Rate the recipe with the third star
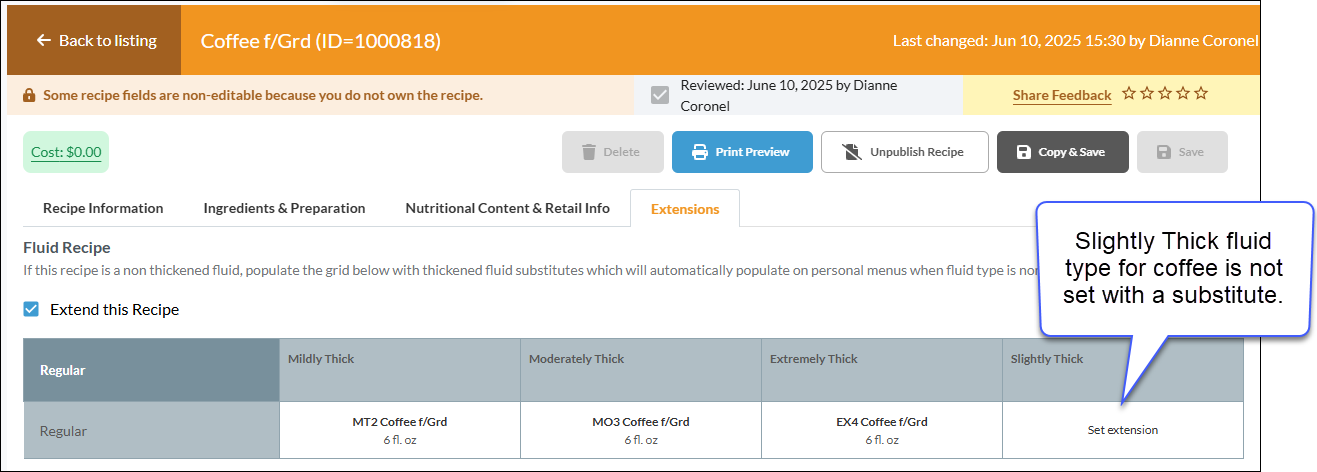The image size is (1317, 472). 1165,94
